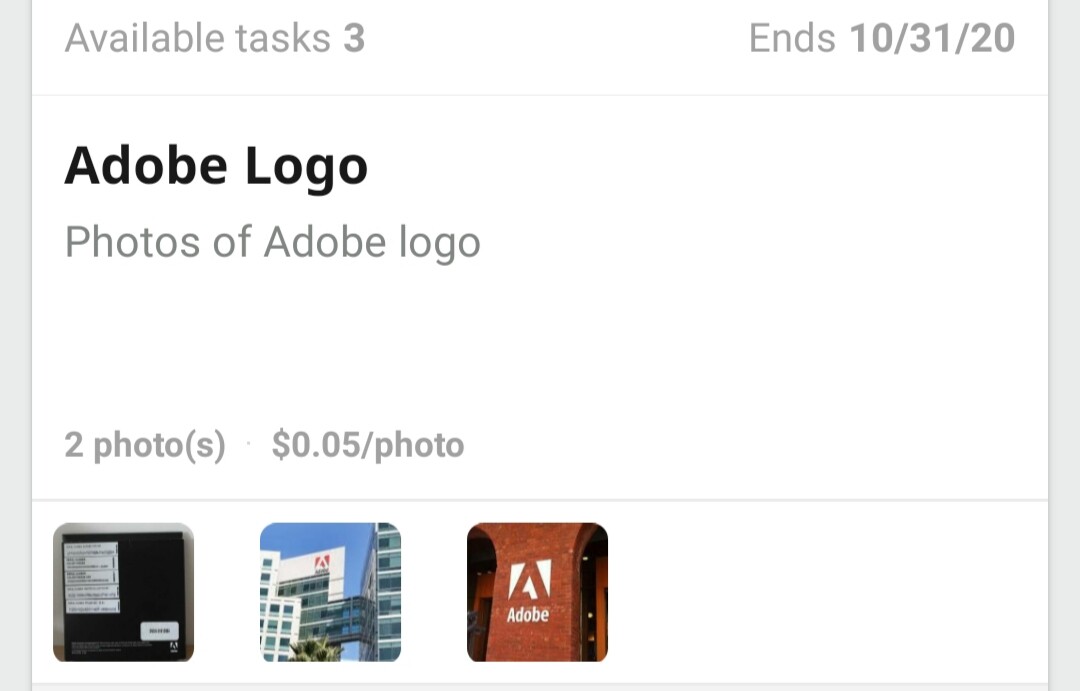Tap the tiny Adobe logo on the black box corner
1080x691 pixels.
pyautogui.click(x=174, y=647)
